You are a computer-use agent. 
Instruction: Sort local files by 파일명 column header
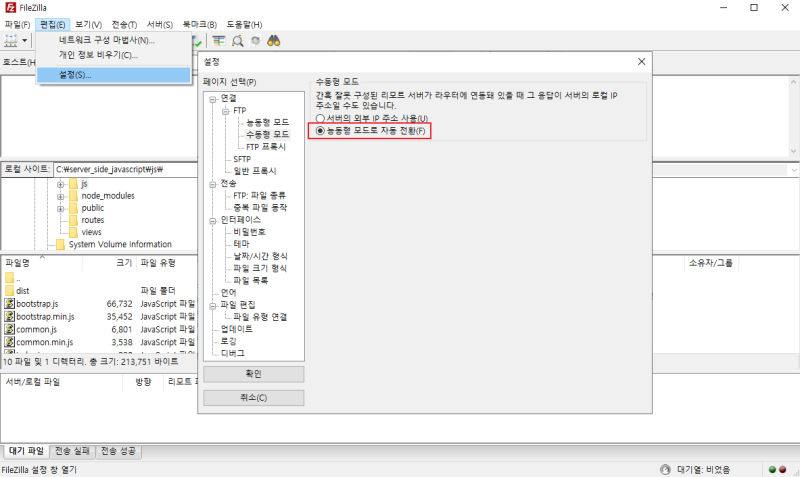click(42, 263)
